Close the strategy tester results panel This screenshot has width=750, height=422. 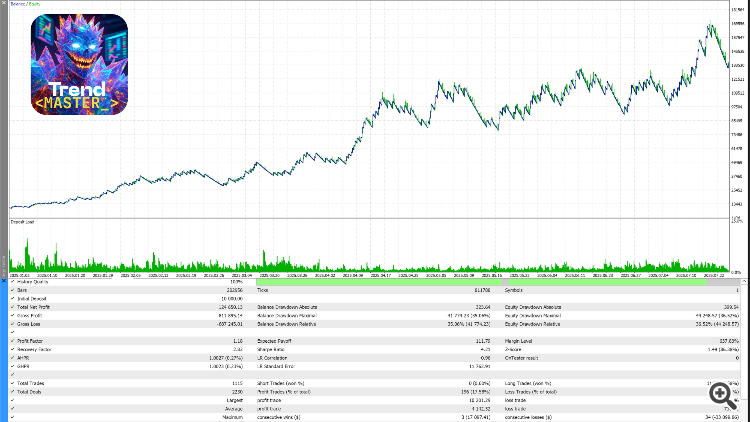[x=3, y=281]
